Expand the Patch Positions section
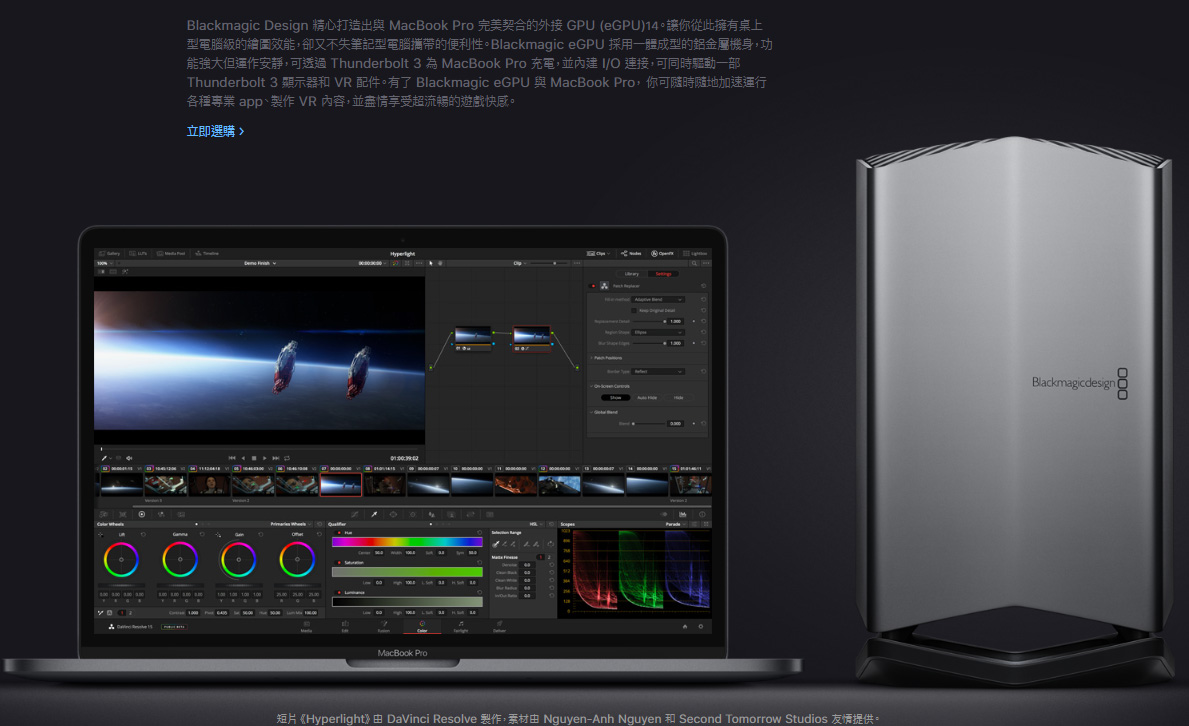This screenshot has height=726, width=1189. (607, 358)
